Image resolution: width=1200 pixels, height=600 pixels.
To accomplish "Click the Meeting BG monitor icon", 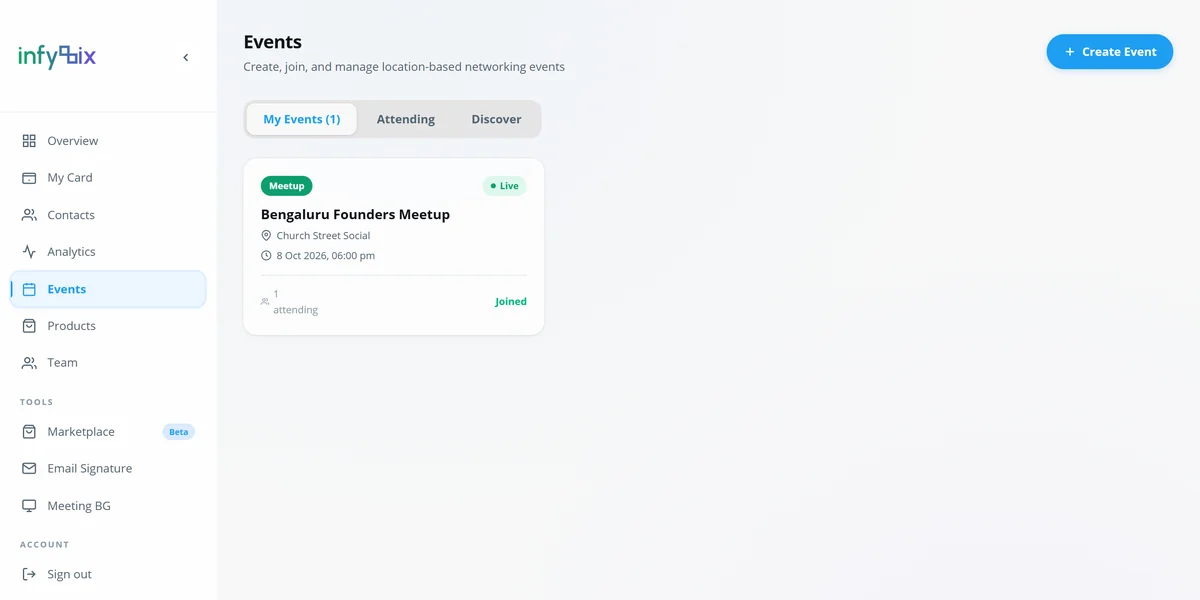I will (29, 506).
